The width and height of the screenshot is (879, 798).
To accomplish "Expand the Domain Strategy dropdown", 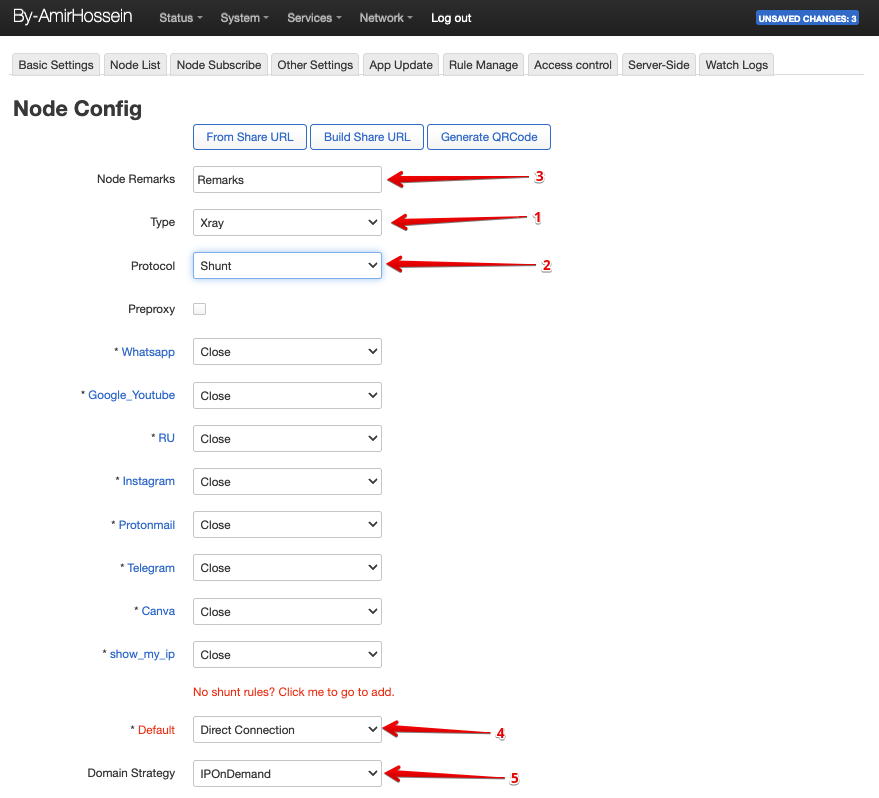I will click(x=287, y=773).
